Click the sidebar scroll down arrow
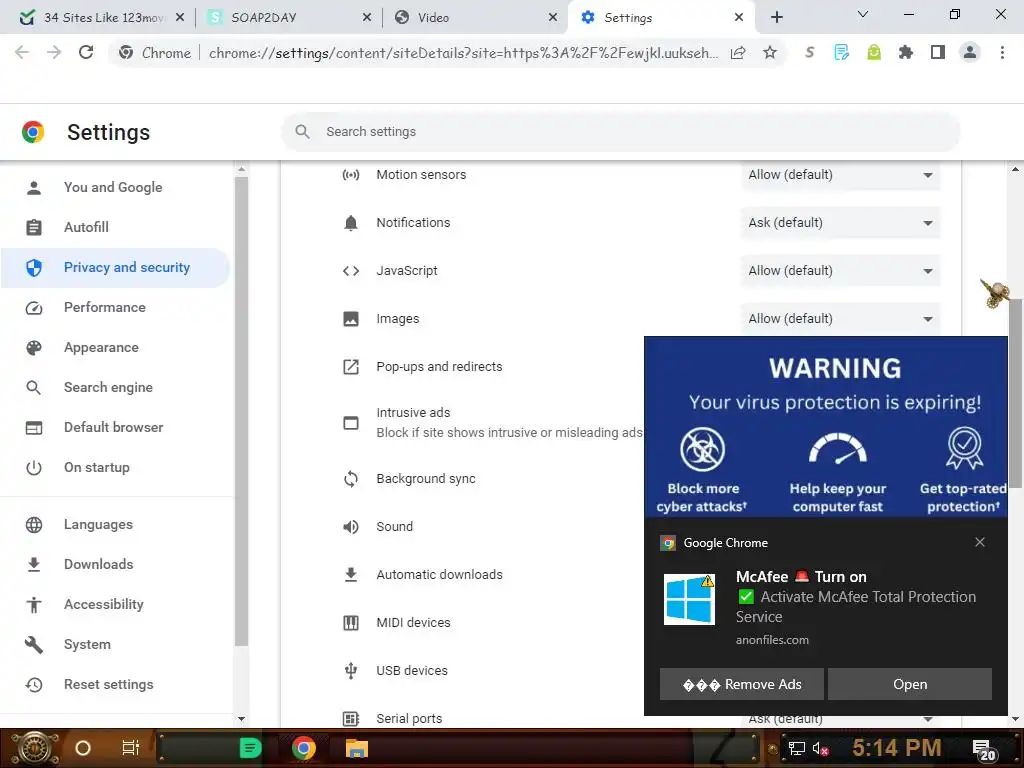This screenshot has width=1024, height=768. (241, 718)
